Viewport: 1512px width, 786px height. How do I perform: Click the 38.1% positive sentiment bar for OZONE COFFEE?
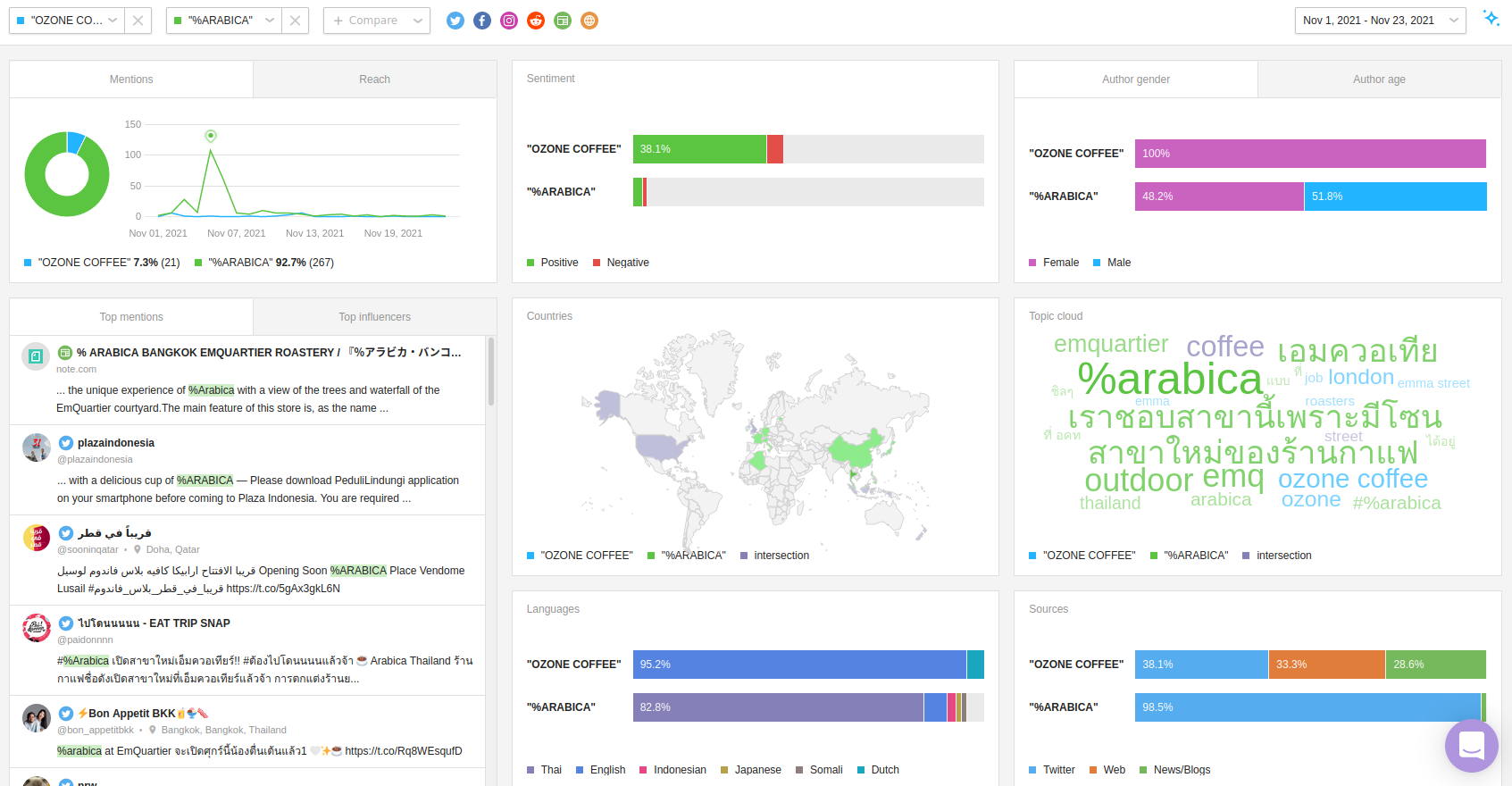700,149
